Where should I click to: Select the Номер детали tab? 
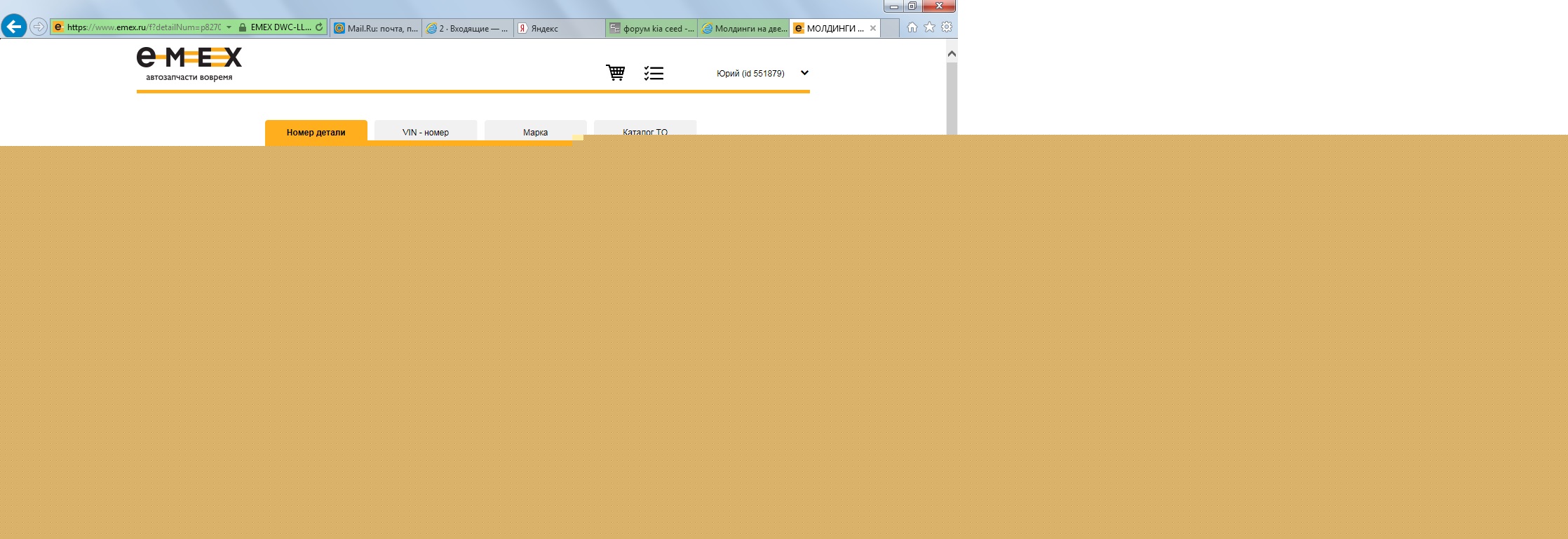pyautogui.click(x=316, y=132)
